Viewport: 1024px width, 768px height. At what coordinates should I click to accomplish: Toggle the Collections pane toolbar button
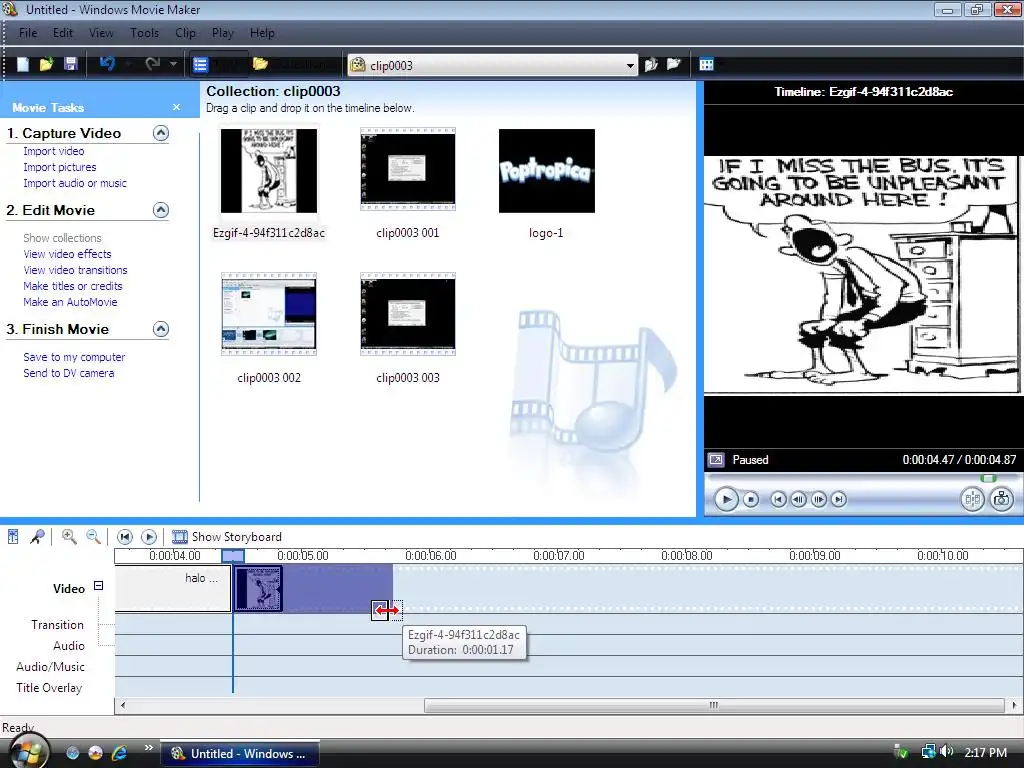point(292,65)
